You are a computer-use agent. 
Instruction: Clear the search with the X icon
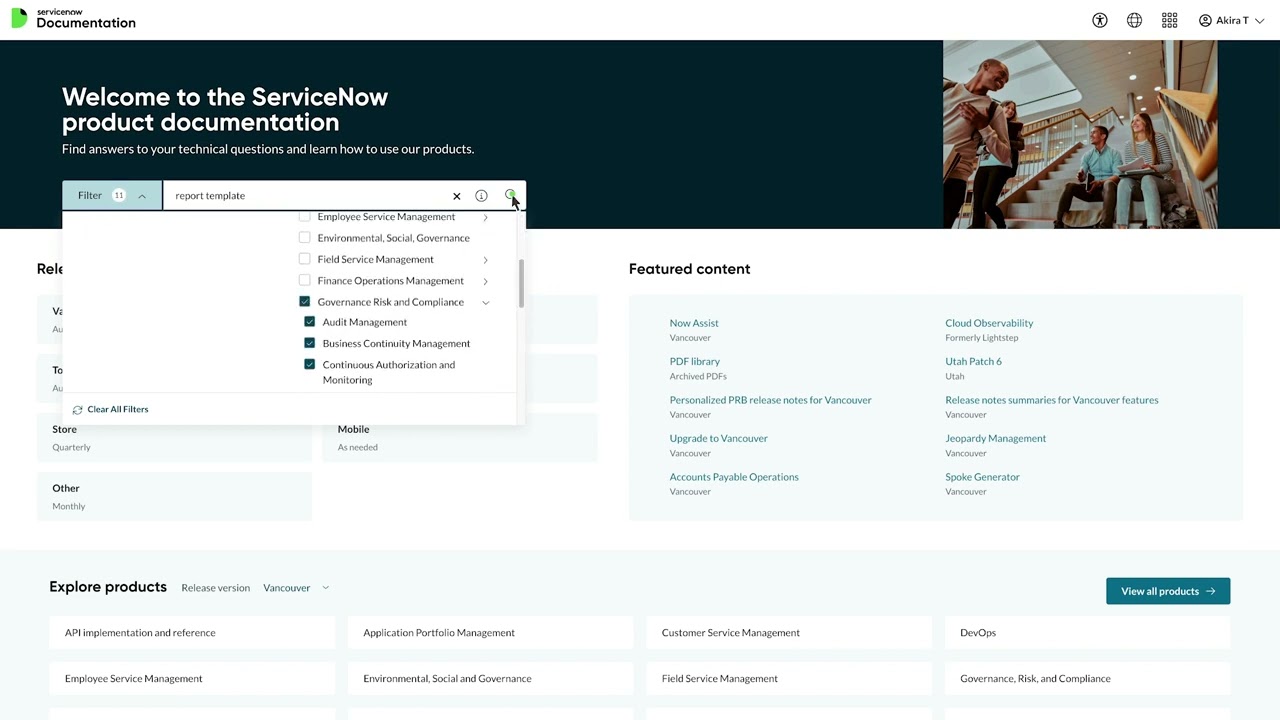(x=457, y=195)
